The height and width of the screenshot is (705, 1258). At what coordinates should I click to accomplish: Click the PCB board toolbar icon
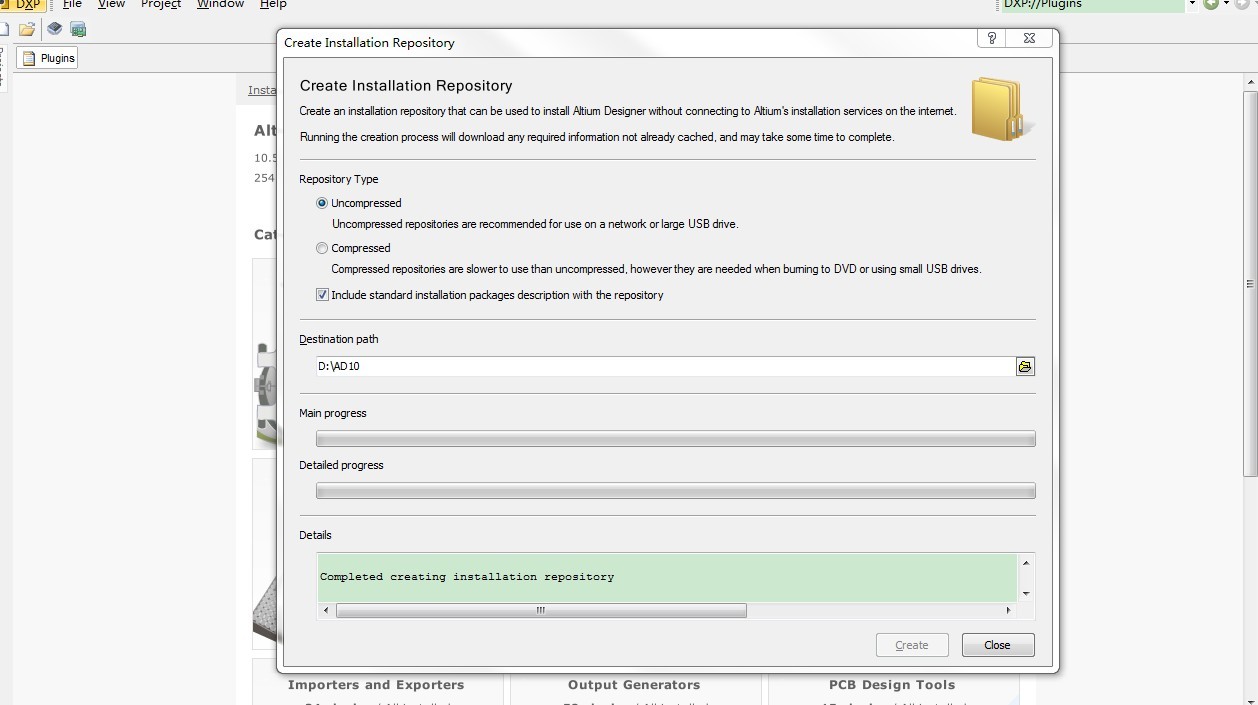coord(78,29)
